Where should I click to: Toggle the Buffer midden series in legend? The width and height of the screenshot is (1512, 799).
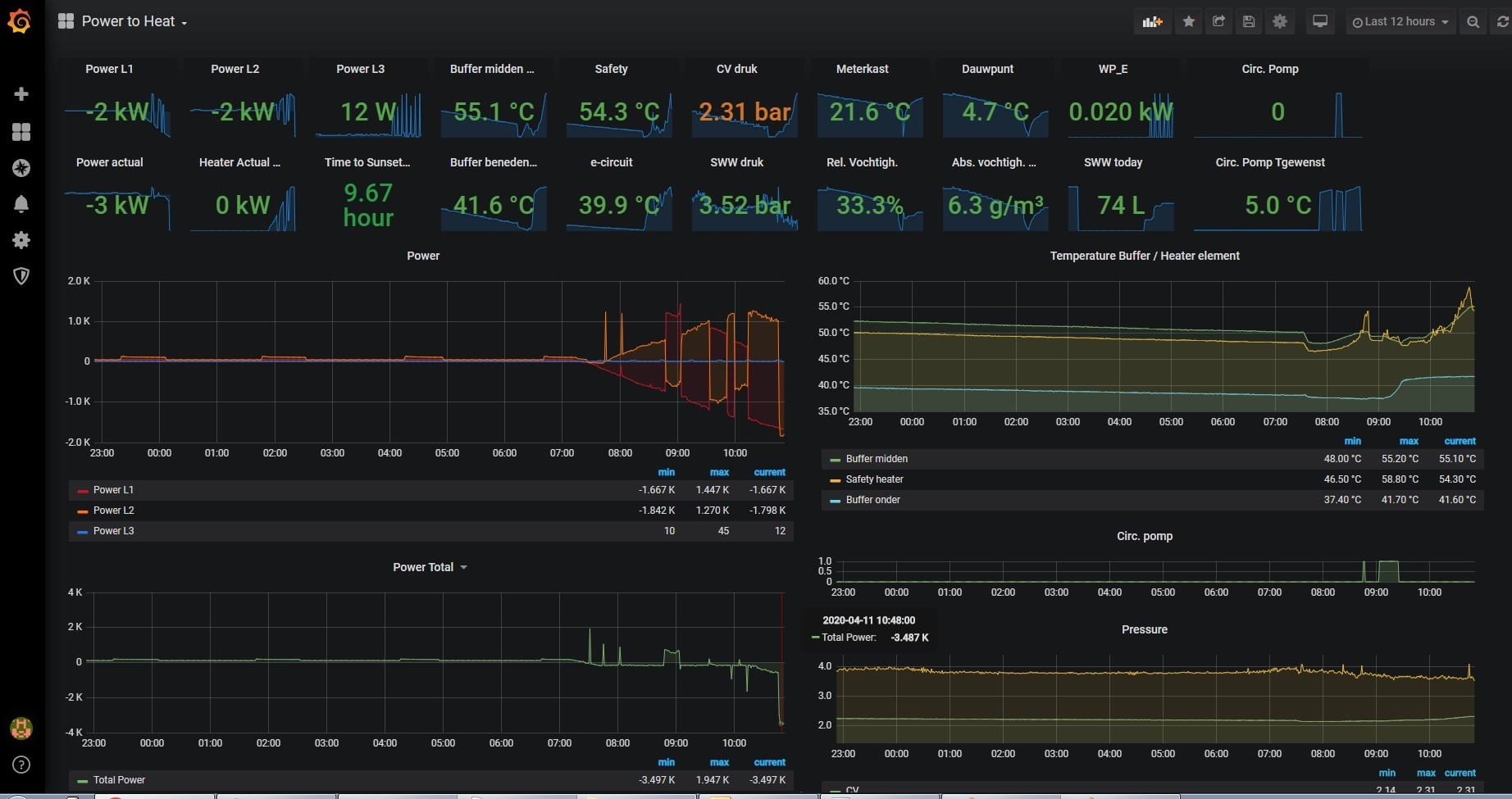(x=877, y=459)
